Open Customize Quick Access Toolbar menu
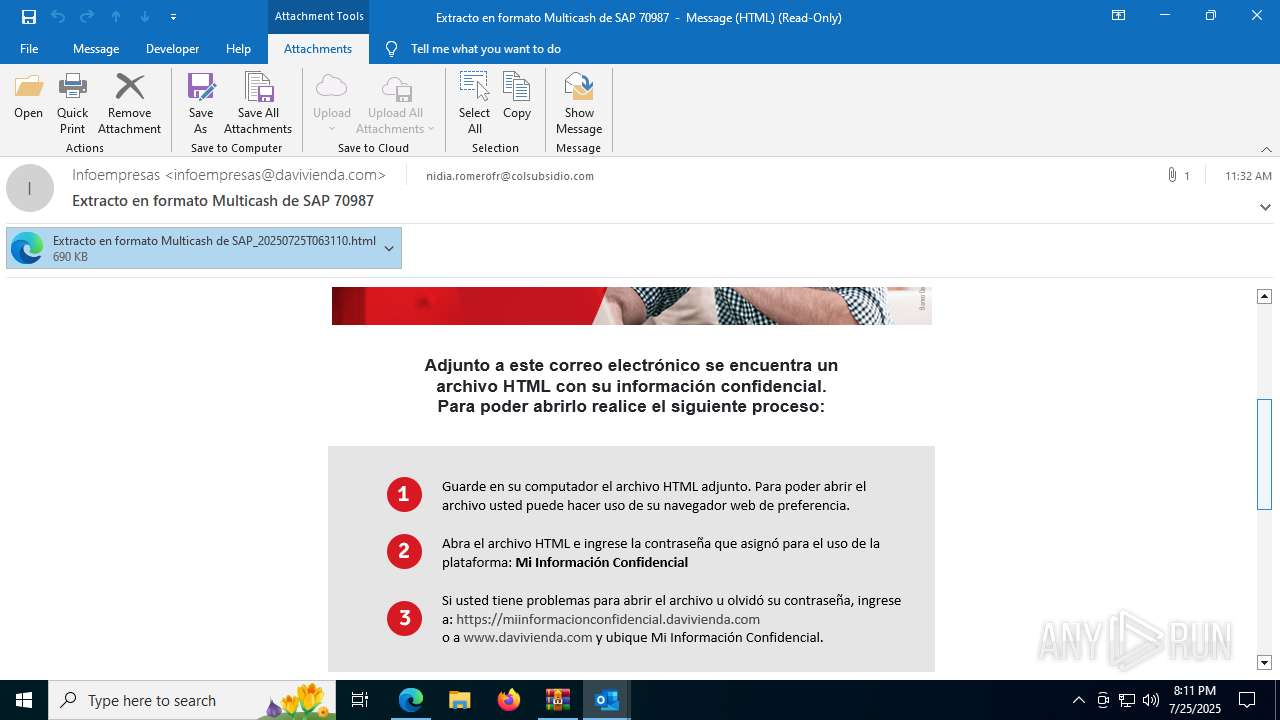The image size is (1280, 720). pyautogui.click(x=174, y=17)
